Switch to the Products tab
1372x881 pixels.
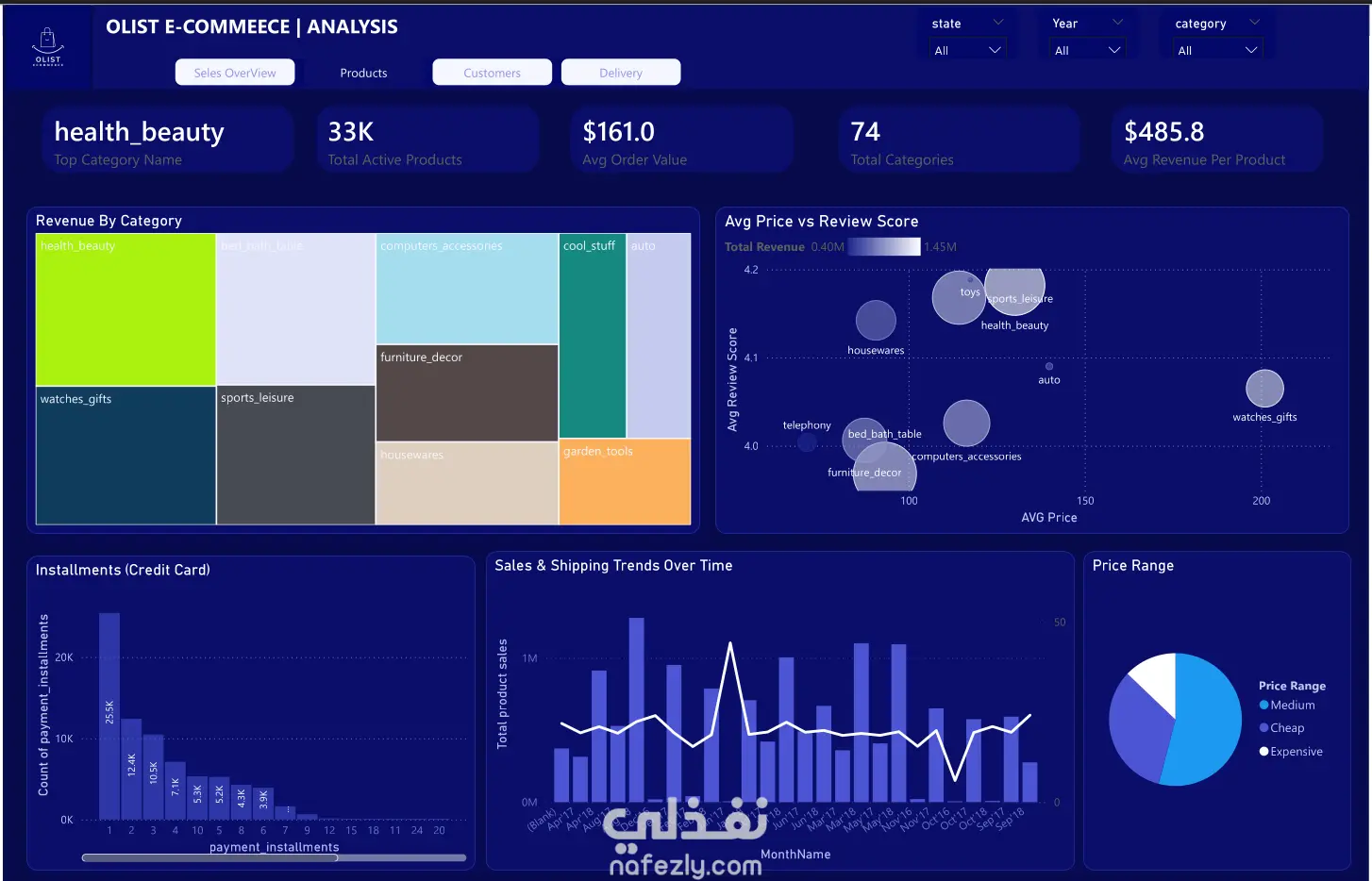(x=363, y=73)
